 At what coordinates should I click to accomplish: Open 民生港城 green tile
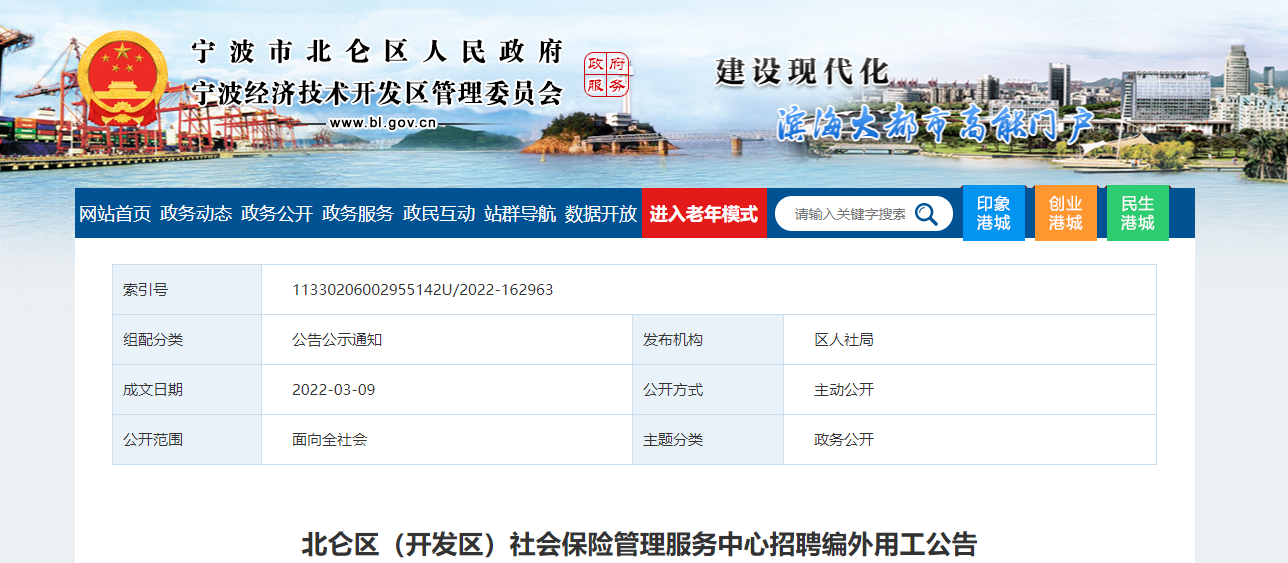[x=1138, y=213]
